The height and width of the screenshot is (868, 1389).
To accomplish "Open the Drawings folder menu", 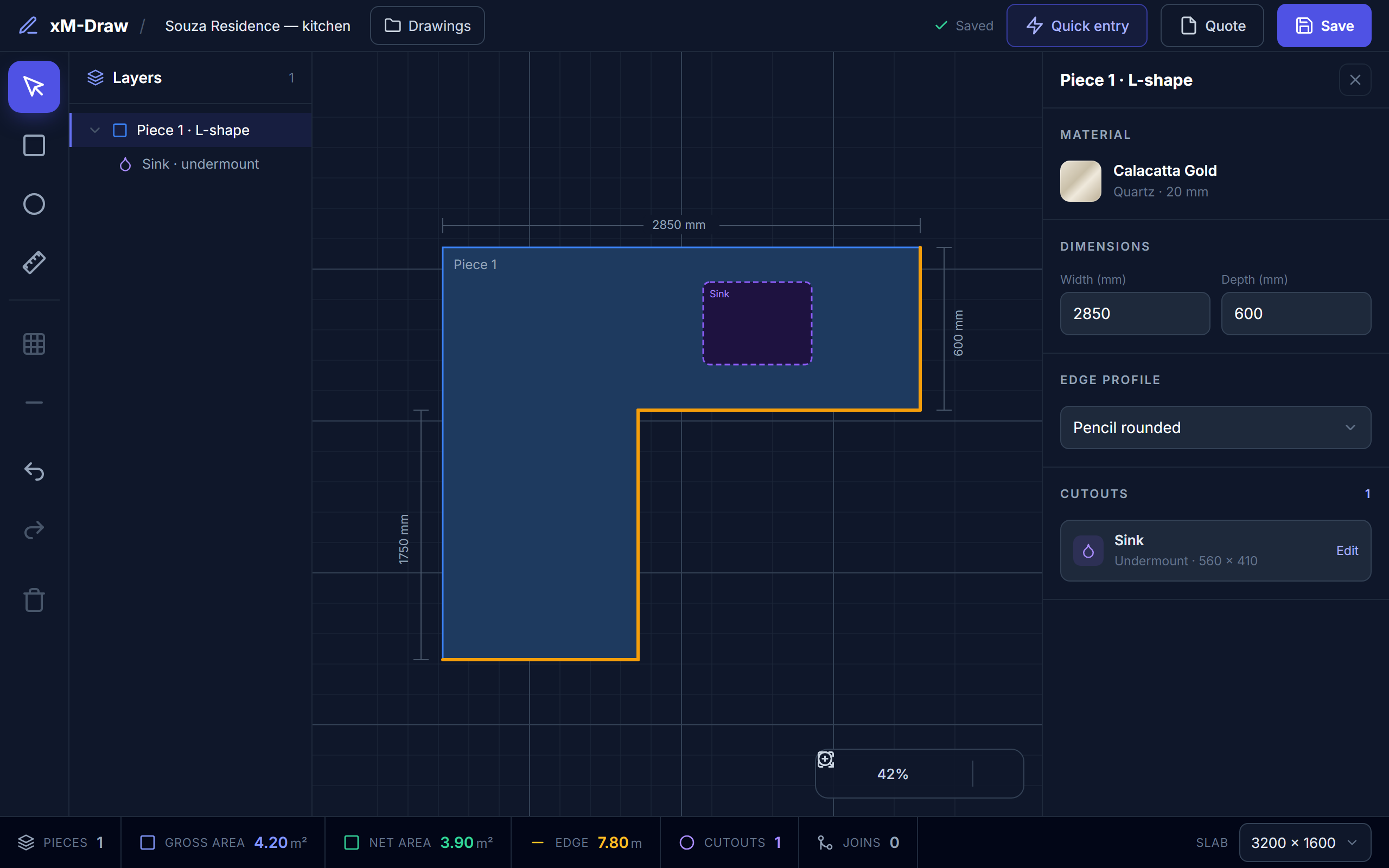I will (x=427, y=26).
